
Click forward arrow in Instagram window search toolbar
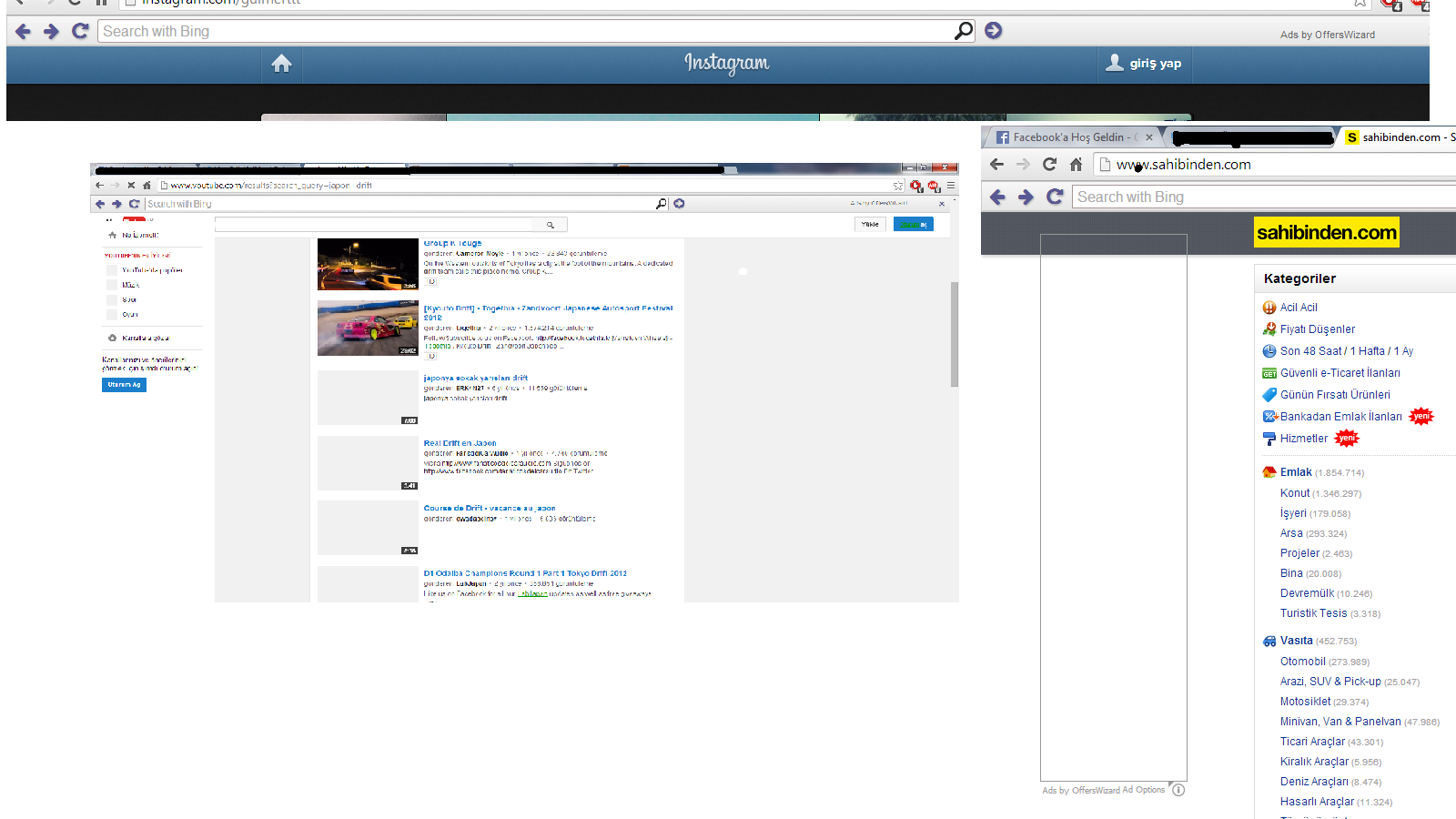[x=52, y=32]
